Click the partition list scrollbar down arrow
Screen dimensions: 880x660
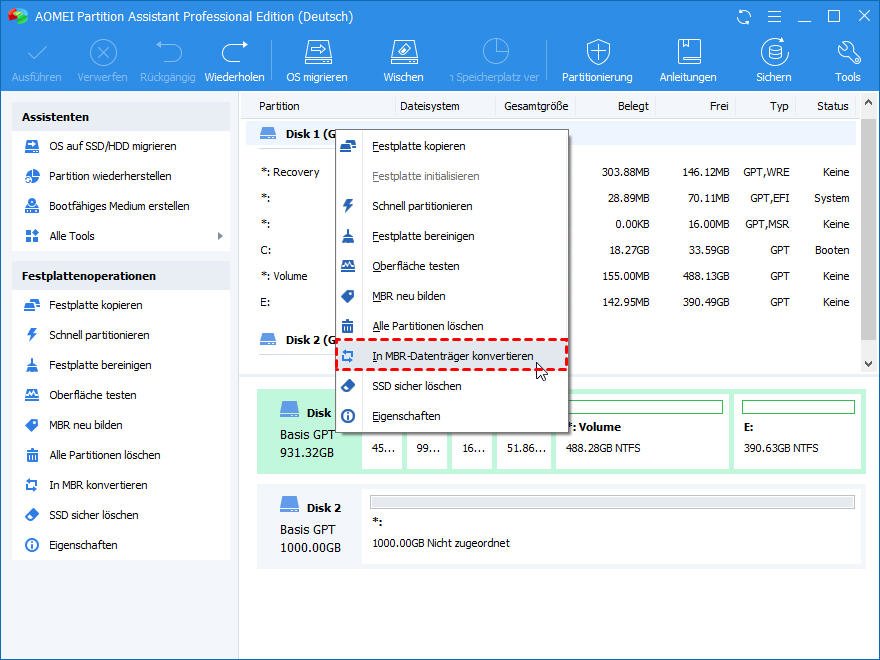pos(868,364)
